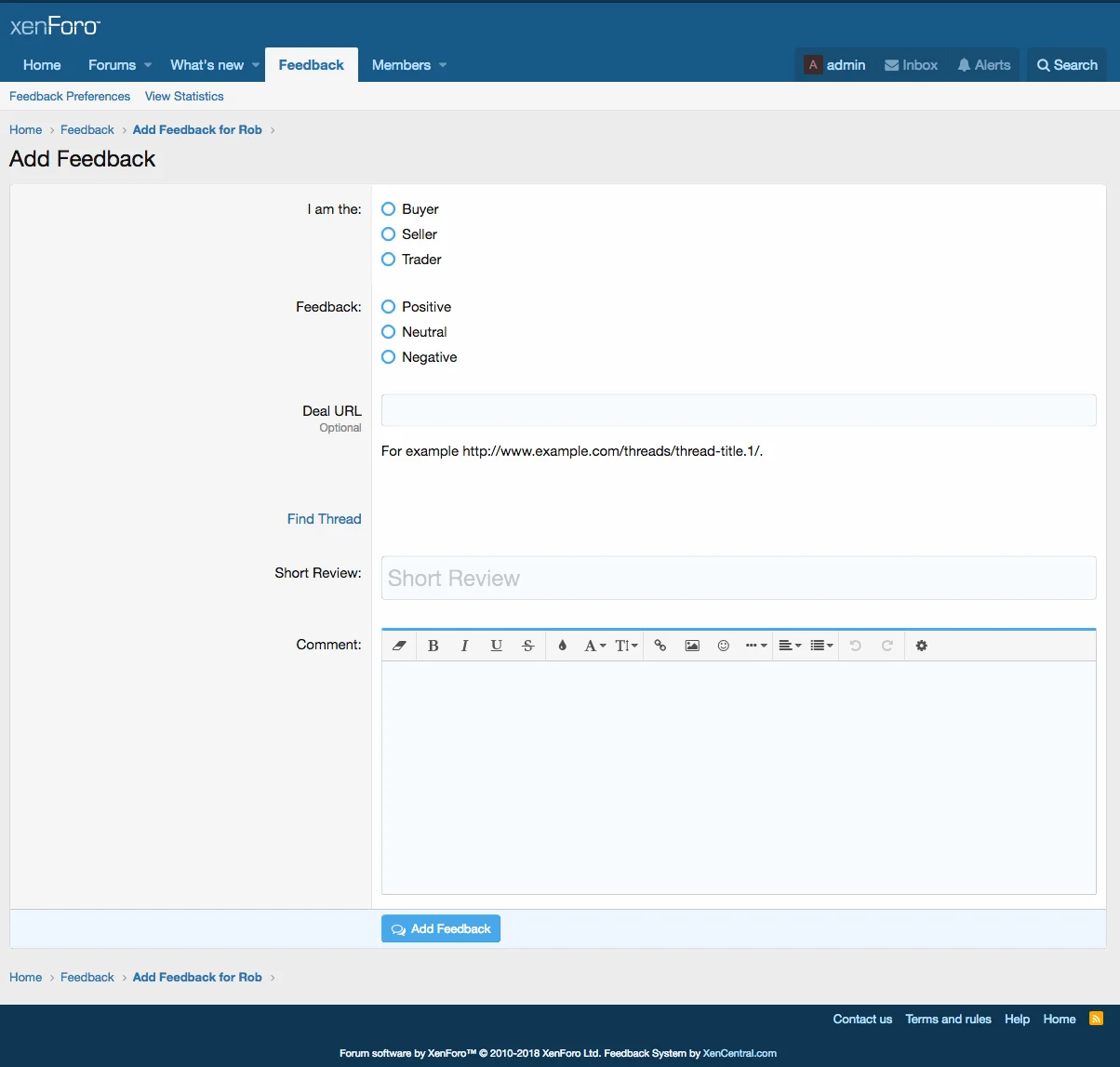
Task: Click the Remove formatting eraser icon
Action: tap(399, 646)
